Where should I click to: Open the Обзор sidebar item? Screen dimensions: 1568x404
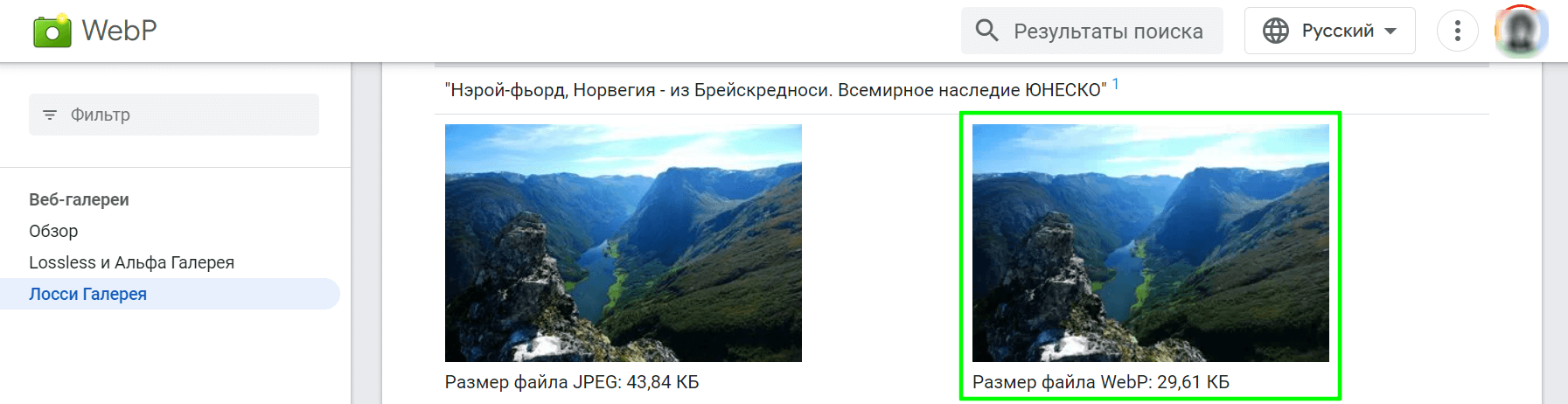coord(53,231)
